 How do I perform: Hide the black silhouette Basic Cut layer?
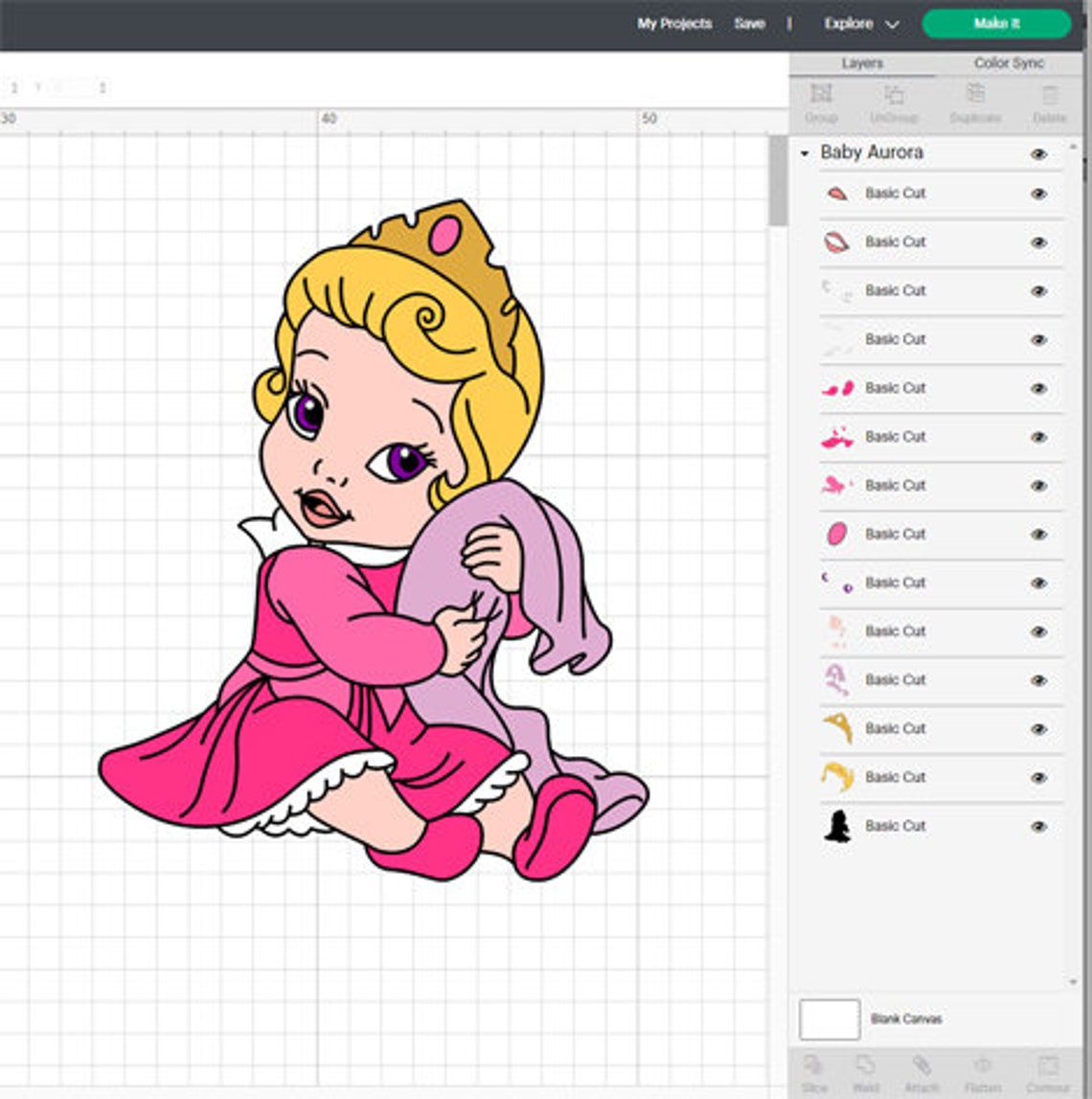[x=1039, y=825]
